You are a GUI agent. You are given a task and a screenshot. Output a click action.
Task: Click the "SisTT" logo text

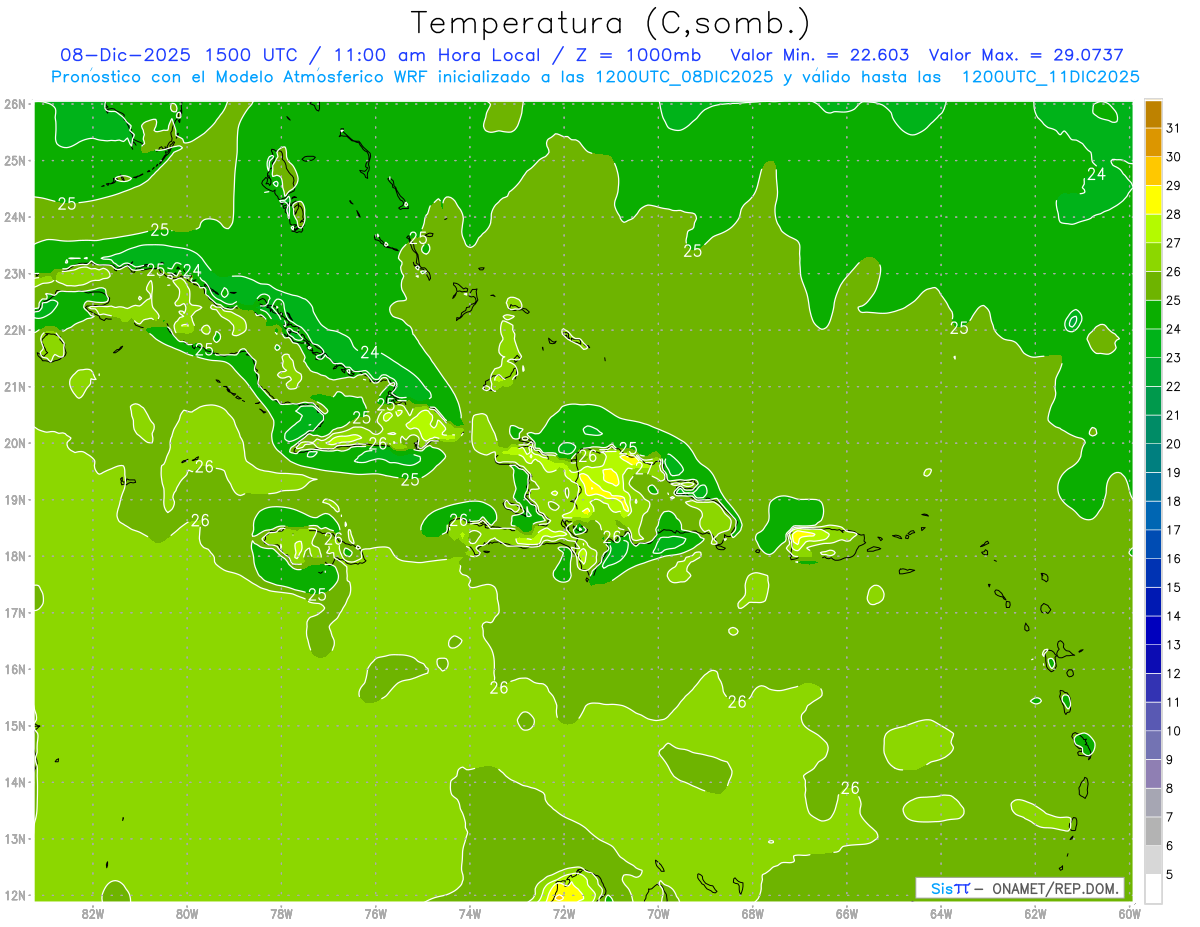click(x=950, y=888)
